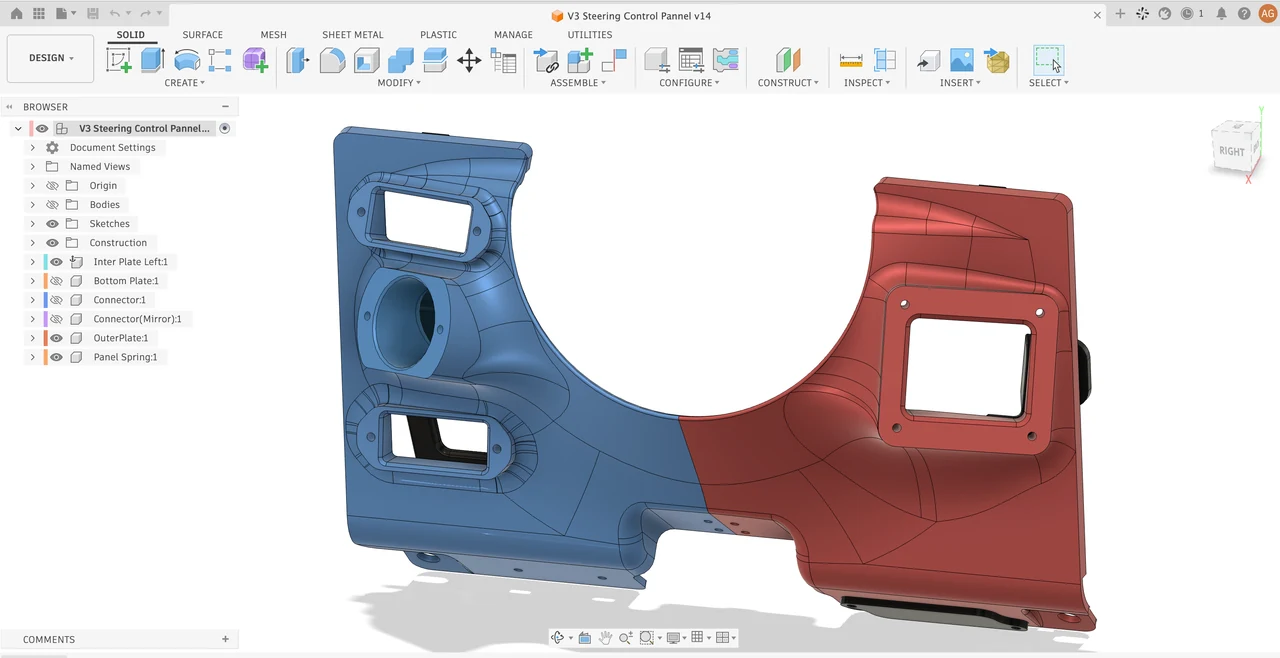The width and height of the screenshot is (1280, 658).
Task: Select the Shell tool icon
Action: point(366,60)
